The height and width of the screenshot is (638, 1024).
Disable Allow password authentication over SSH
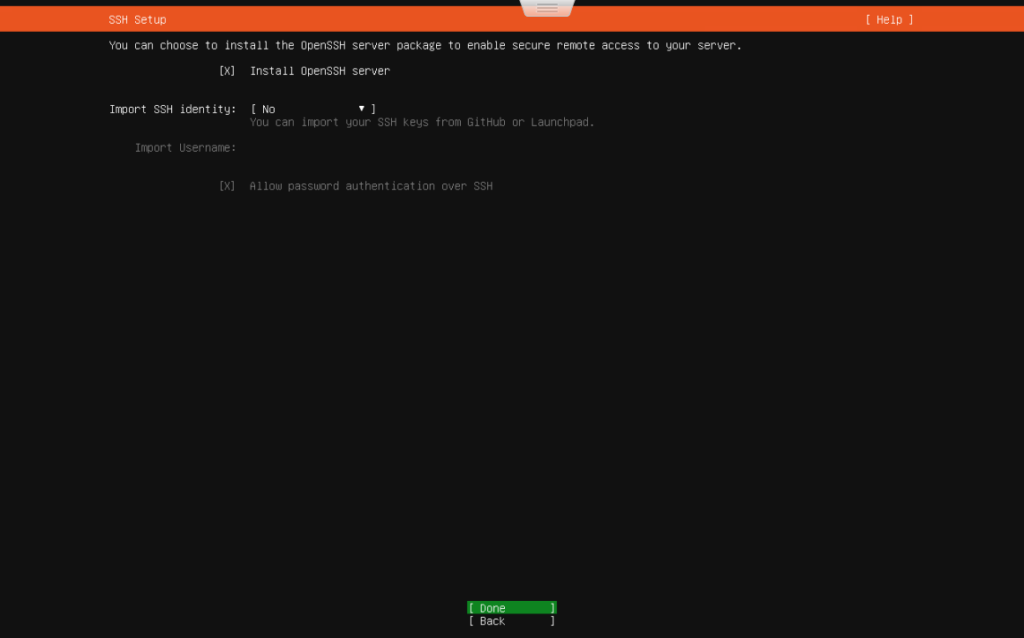[227, 185]
